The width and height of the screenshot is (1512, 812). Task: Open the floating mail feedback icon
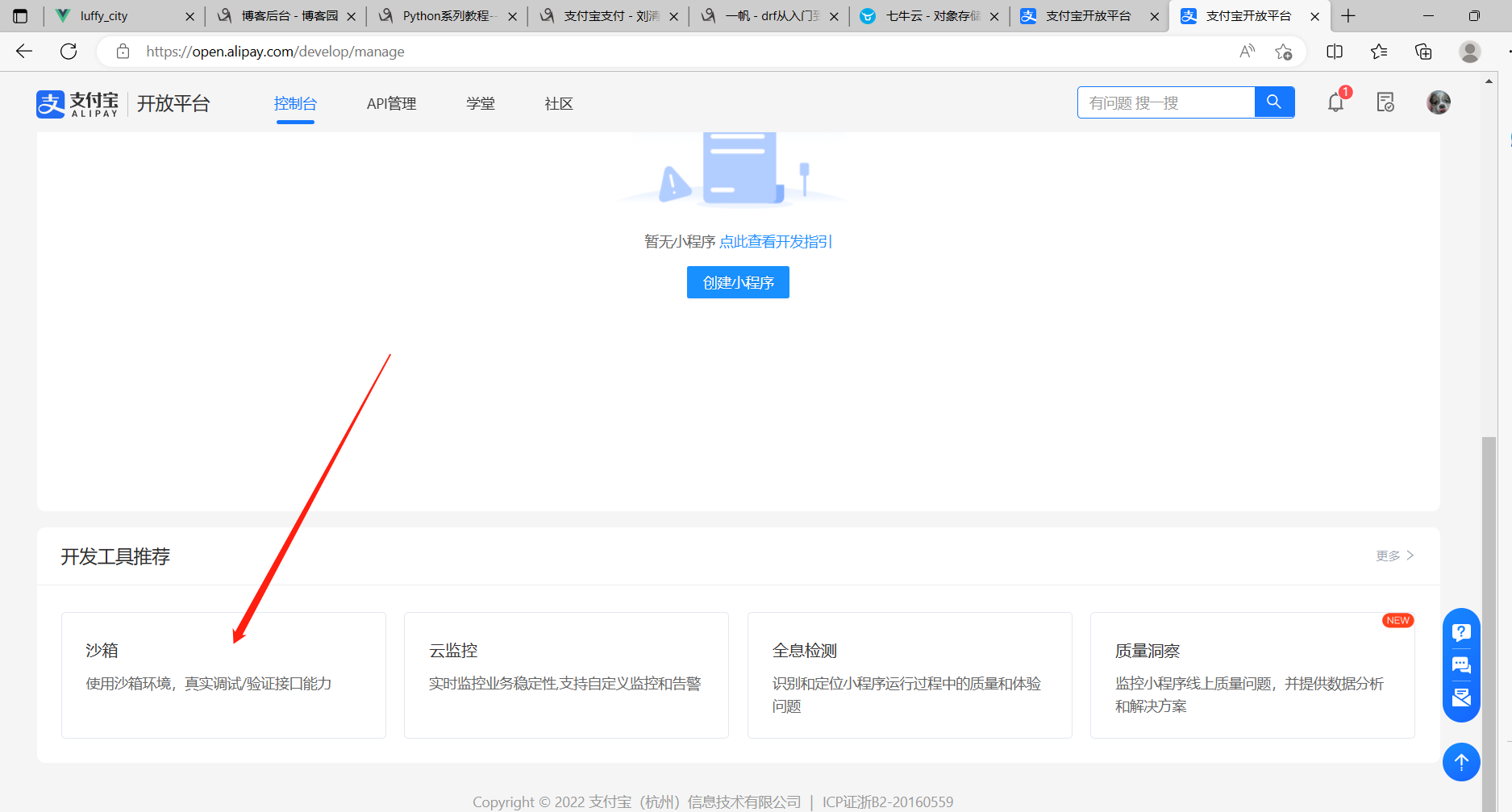tap(1461, 697)
